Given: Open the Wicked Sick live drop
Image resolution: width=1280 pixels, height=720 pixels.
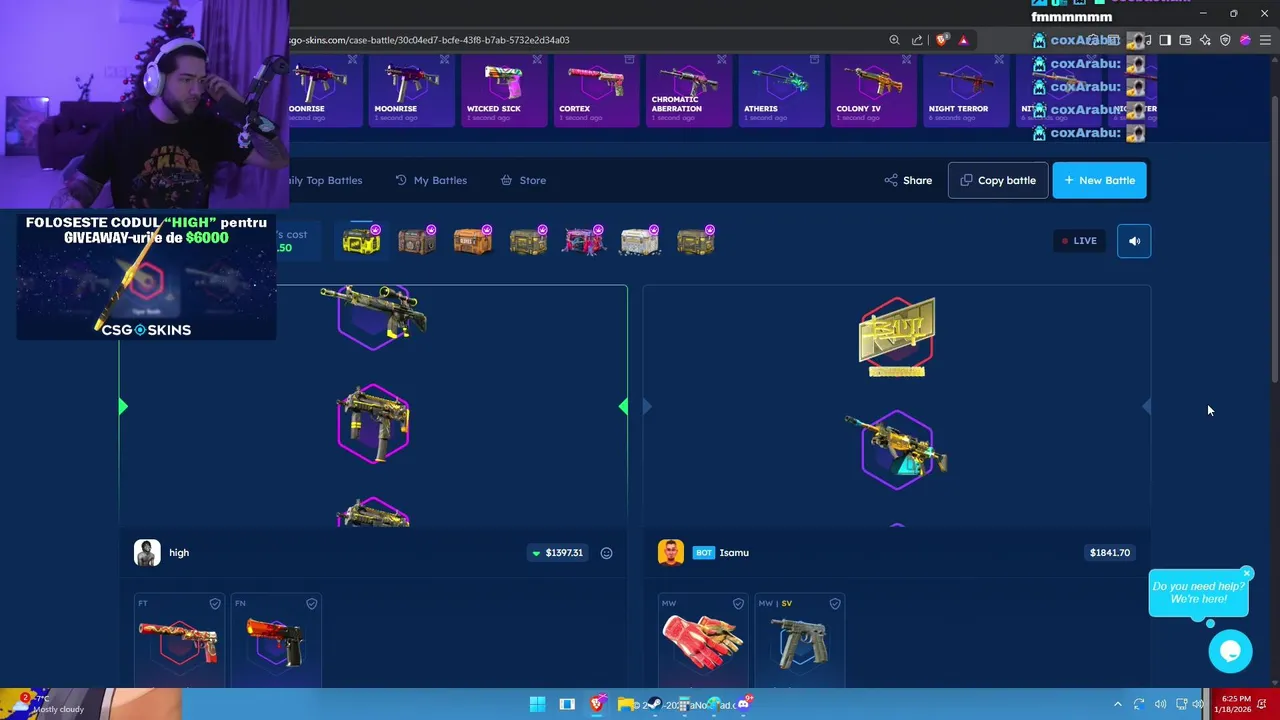Looking at the screenshot, I should pyautogui.click(x=504, y=90).
